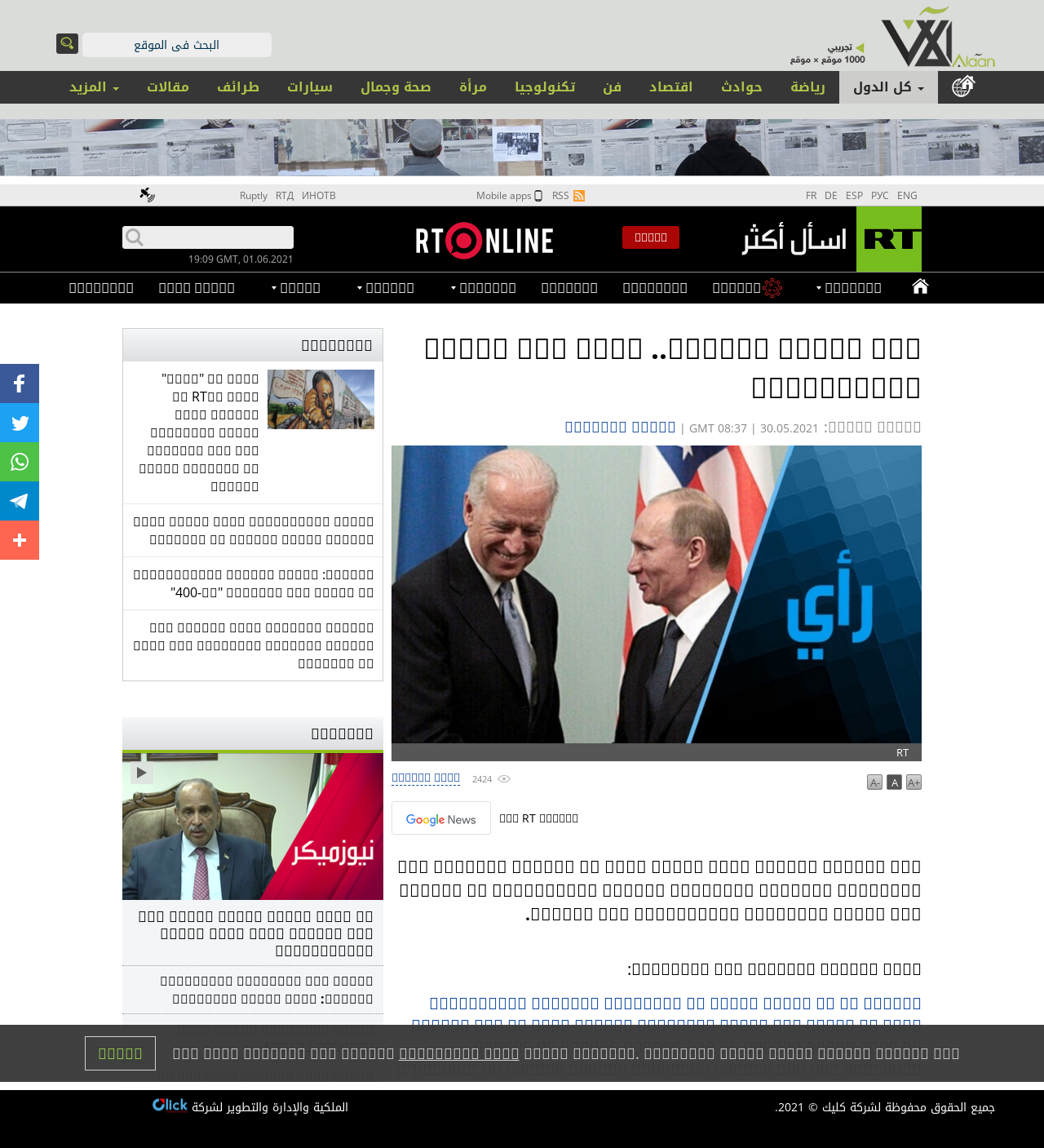This screenshot has height=1148, width=1044.
Task: Share article via WhatsApp
Action: [x=20, y=462]
